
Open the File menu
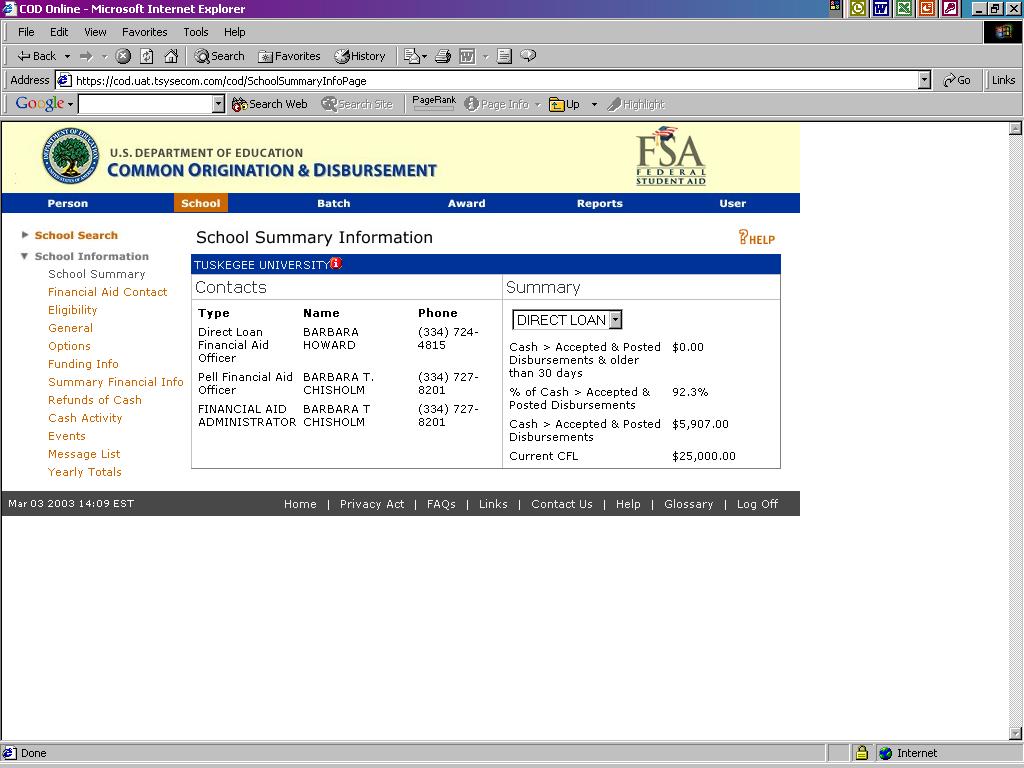tap(26, 32)
